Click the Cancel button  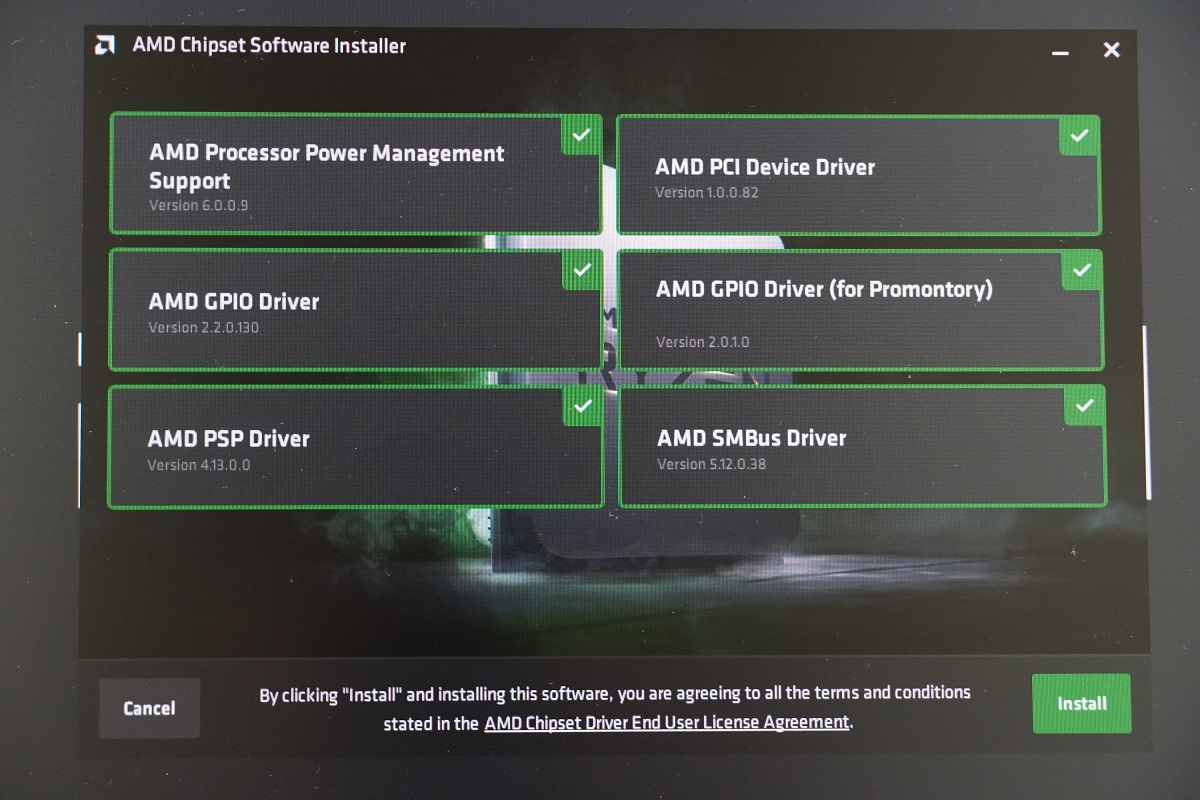click(x=149, y=708)
